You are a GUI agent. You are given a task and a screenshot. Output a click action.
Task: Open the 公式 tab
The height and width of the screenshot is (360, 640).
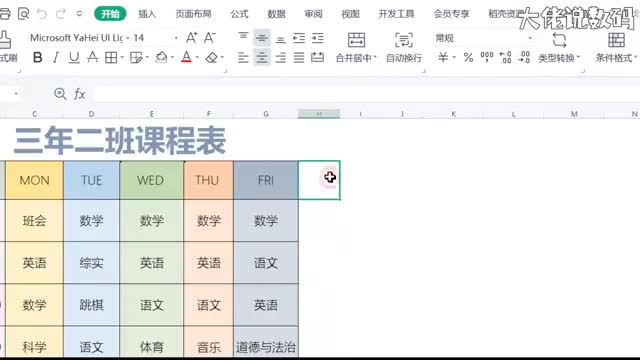click(x=239, y=14)
